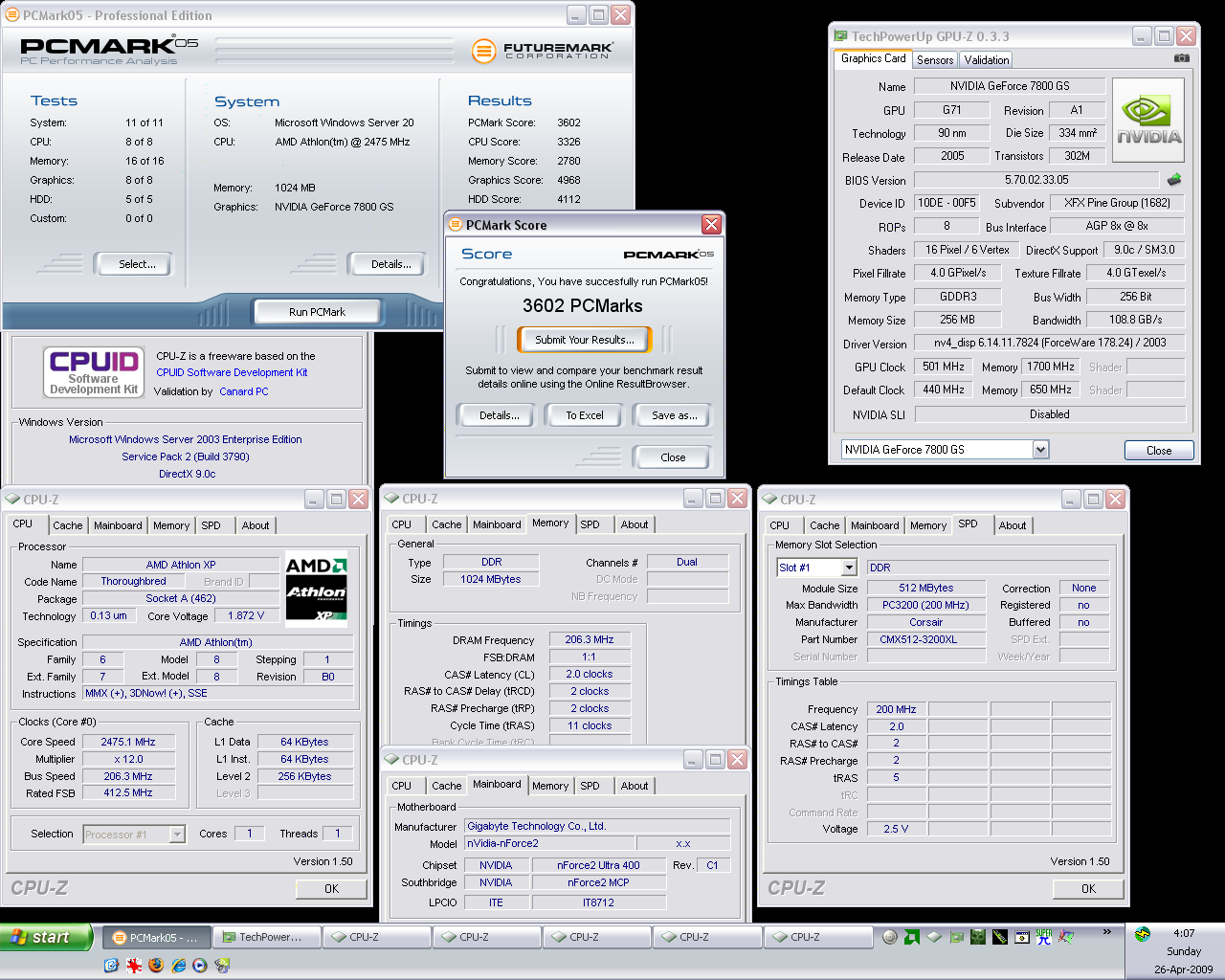Screen dimensions: 1225x980
Task: Click the round grey icon in the taskbar toolbar
Action: [x=890, y=937]
